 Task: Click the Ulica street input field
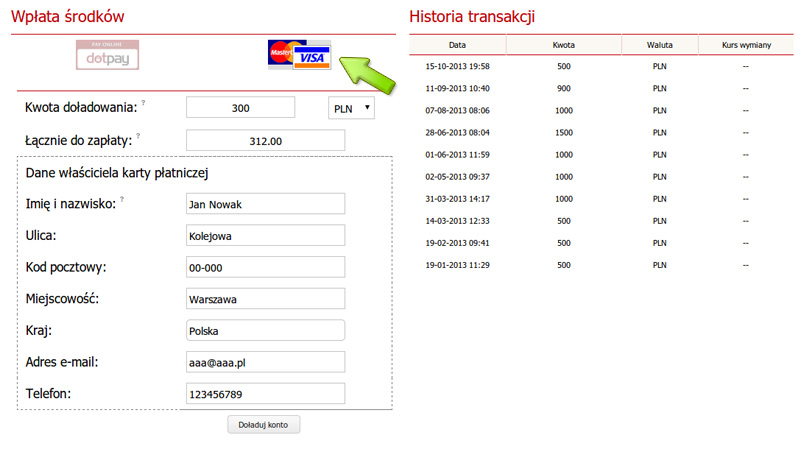coord(265,236)
